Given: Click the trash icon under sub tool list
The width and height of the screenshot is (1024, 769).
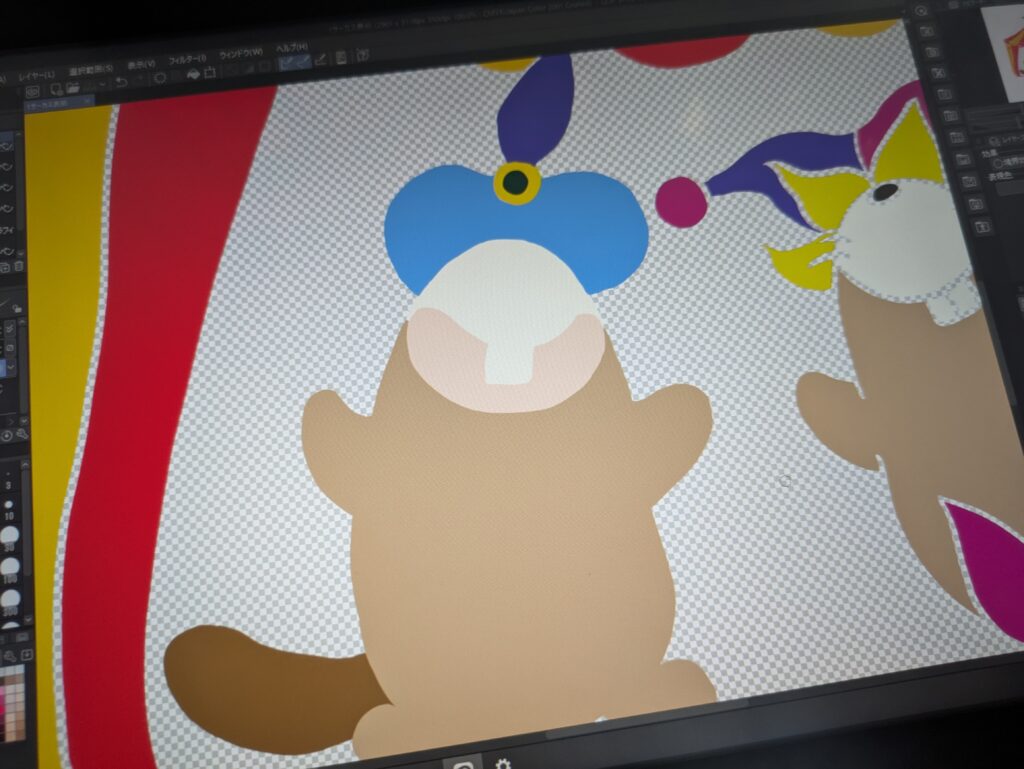Looking at the screenshot, I should (x=19, y=266).
